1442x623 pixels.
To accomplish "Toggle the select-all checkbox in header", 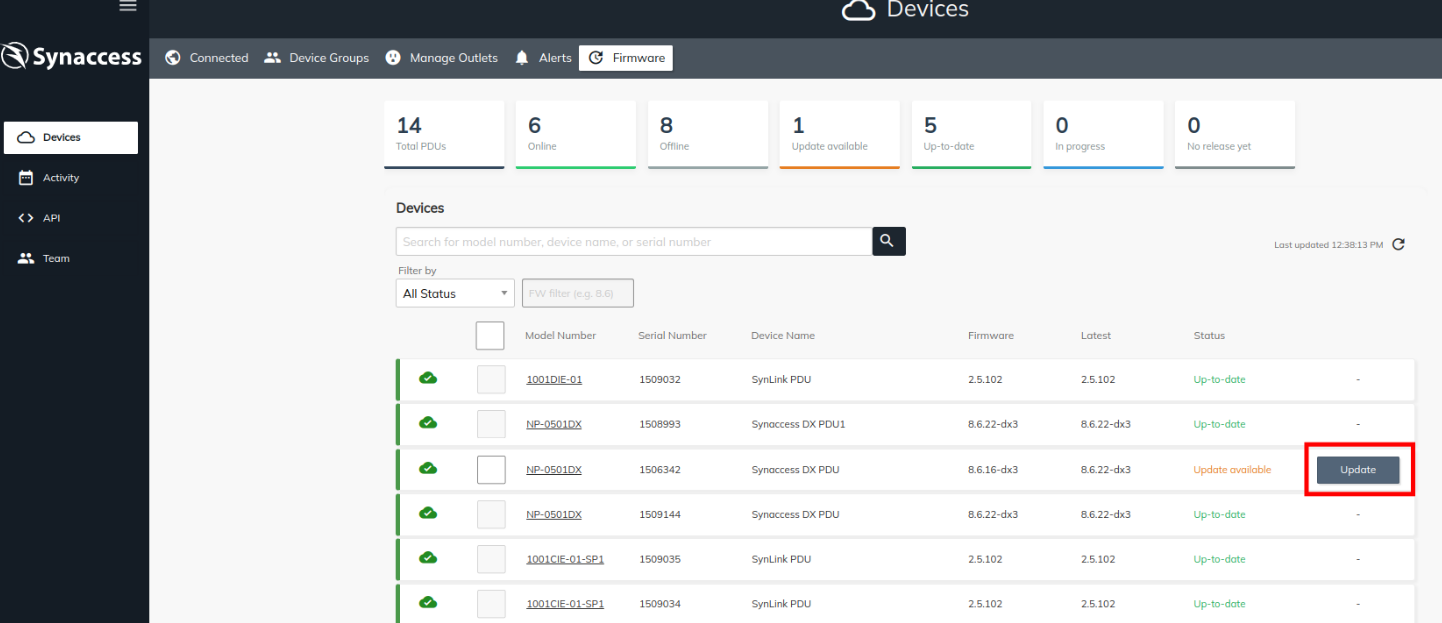I will (x=490, y=335).
